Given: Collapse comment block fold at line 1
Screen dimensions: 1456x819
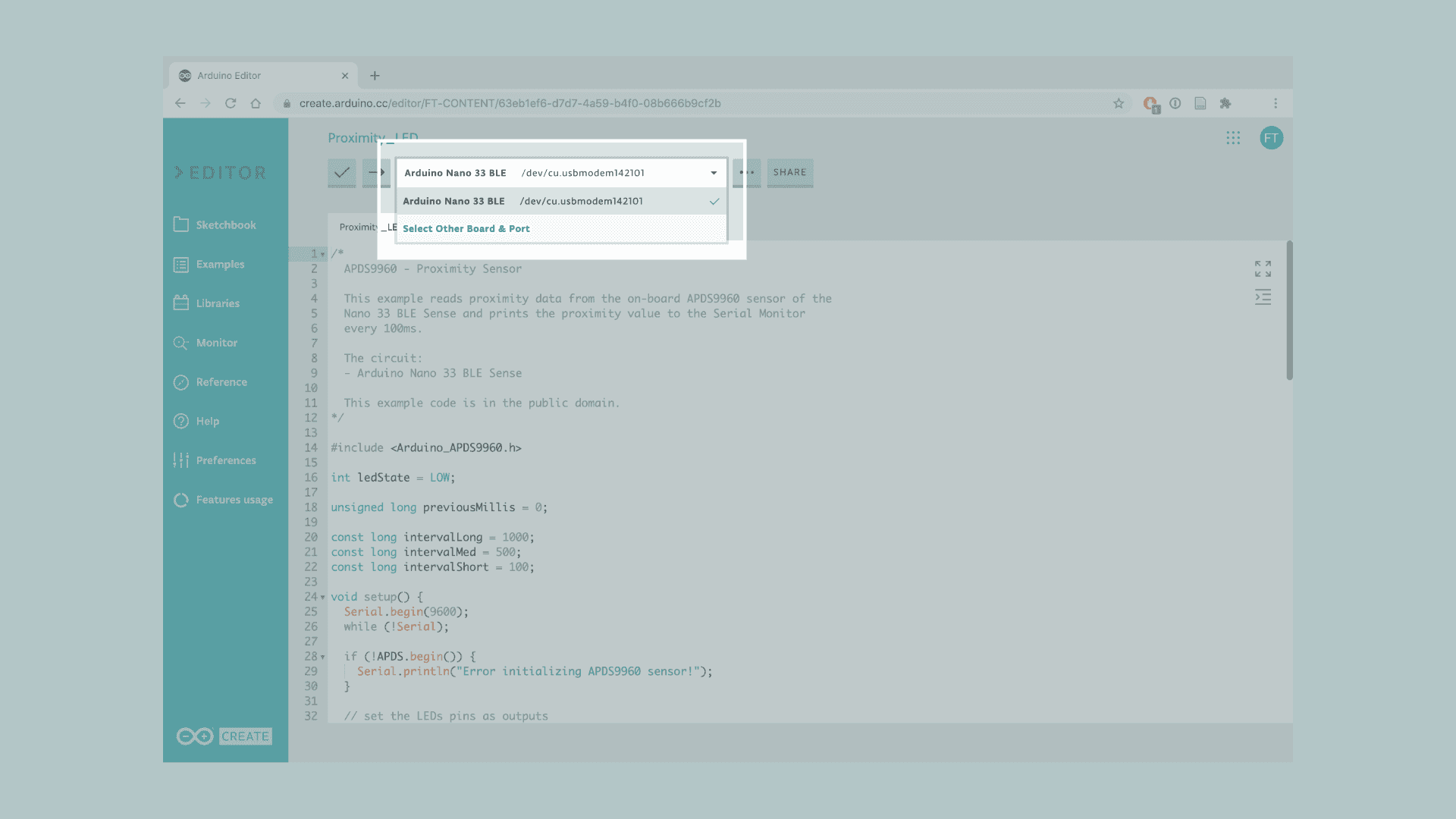Looking at the screenshot, I should click(323, 254).
